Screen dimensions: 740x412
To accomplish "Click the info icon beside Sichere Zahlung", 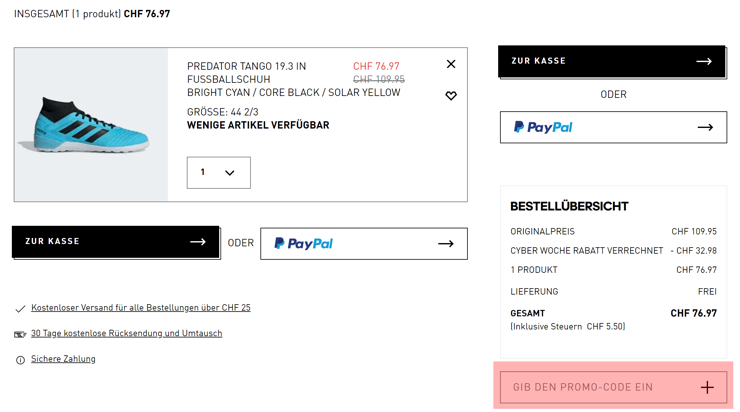I will [20, 360].
